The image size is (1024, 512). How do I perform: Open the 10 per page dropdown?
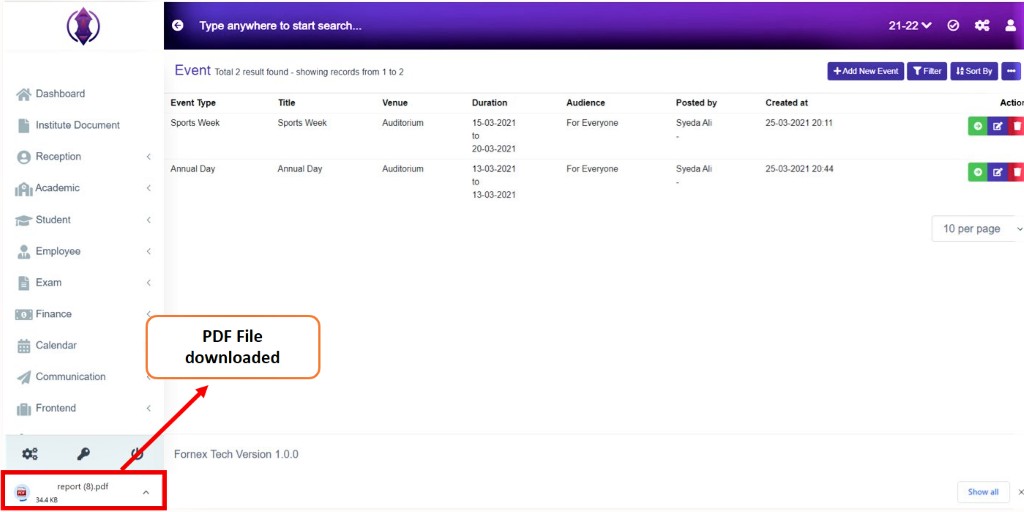tap(978, 229)
